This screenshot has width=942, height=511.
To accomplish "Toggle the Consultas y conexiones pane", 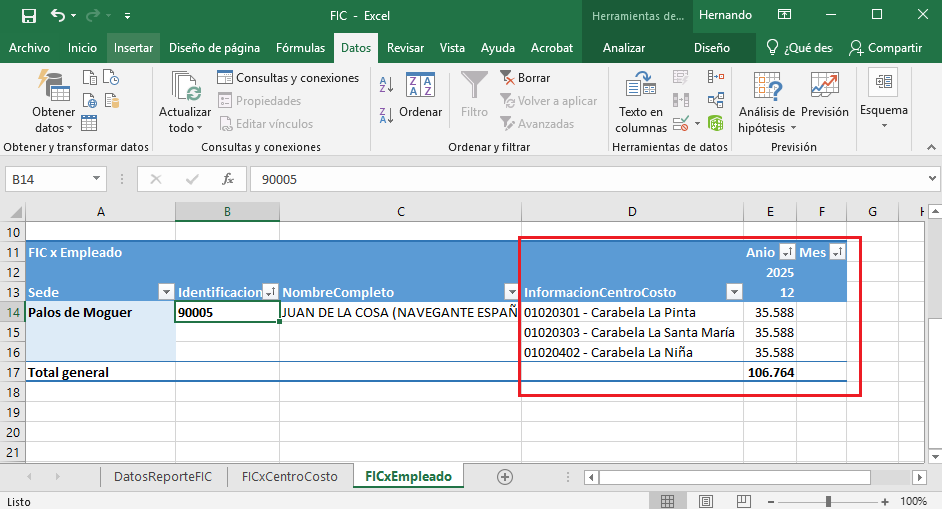I will pos(288,78).
